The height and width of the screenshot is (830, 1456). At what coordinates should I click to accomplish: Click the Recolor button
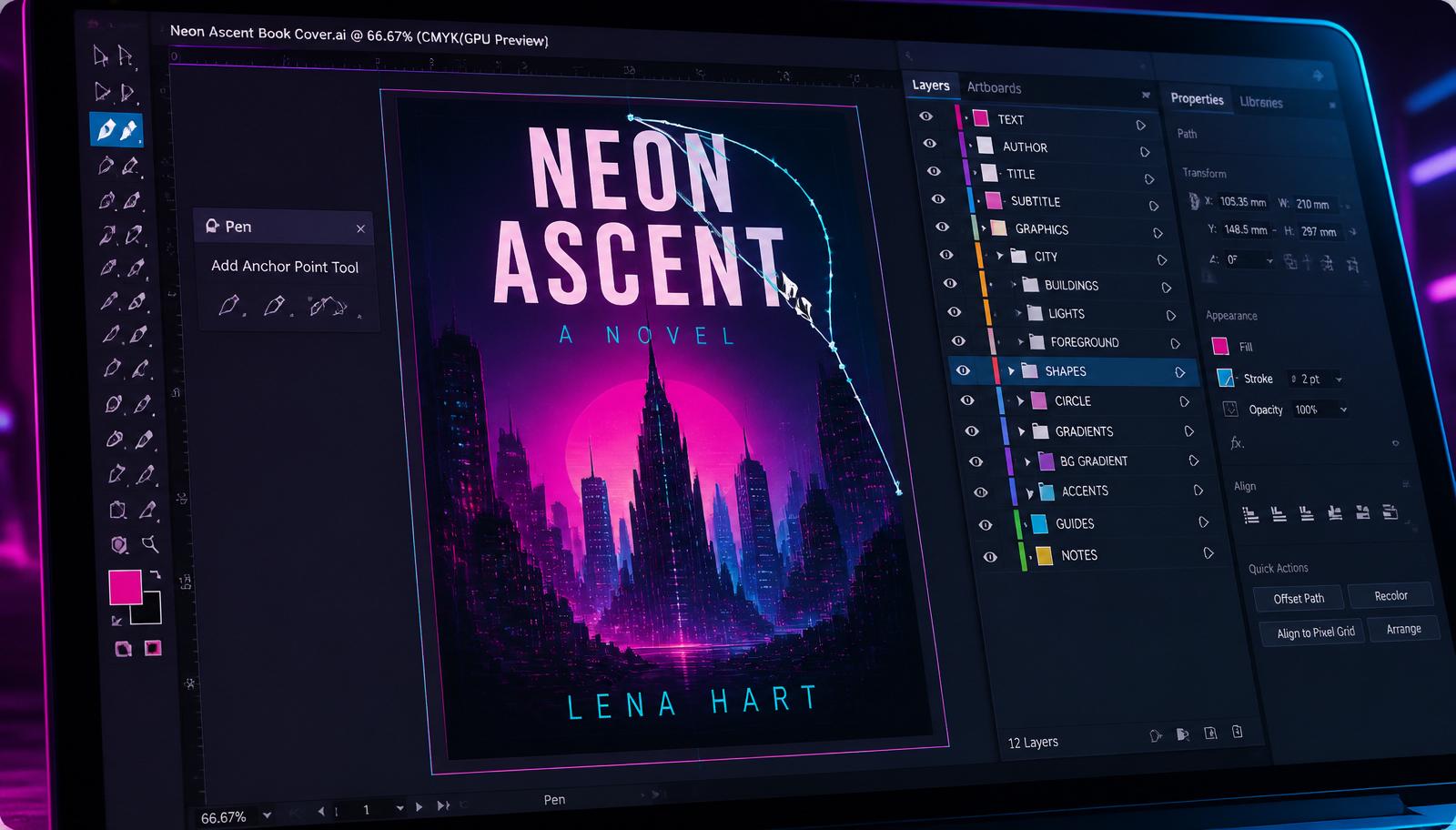[1390, 595]
